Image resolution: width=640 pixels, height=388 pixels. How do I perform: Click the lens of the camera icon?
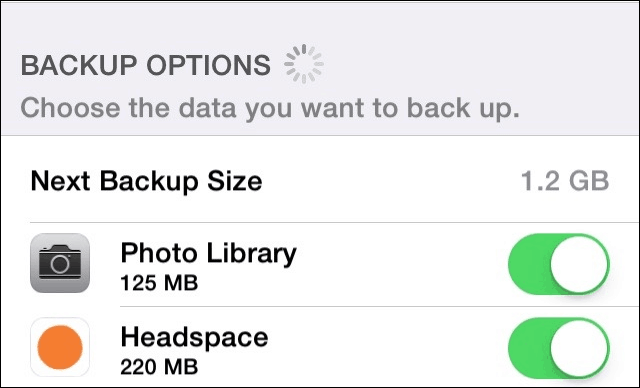(60, 265)
